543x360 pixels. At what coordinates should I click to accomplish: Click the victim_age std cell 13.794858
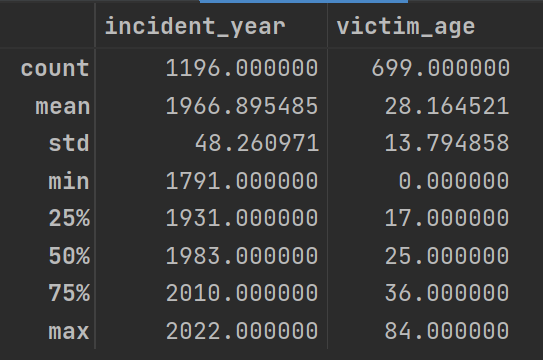pos(447,143)
